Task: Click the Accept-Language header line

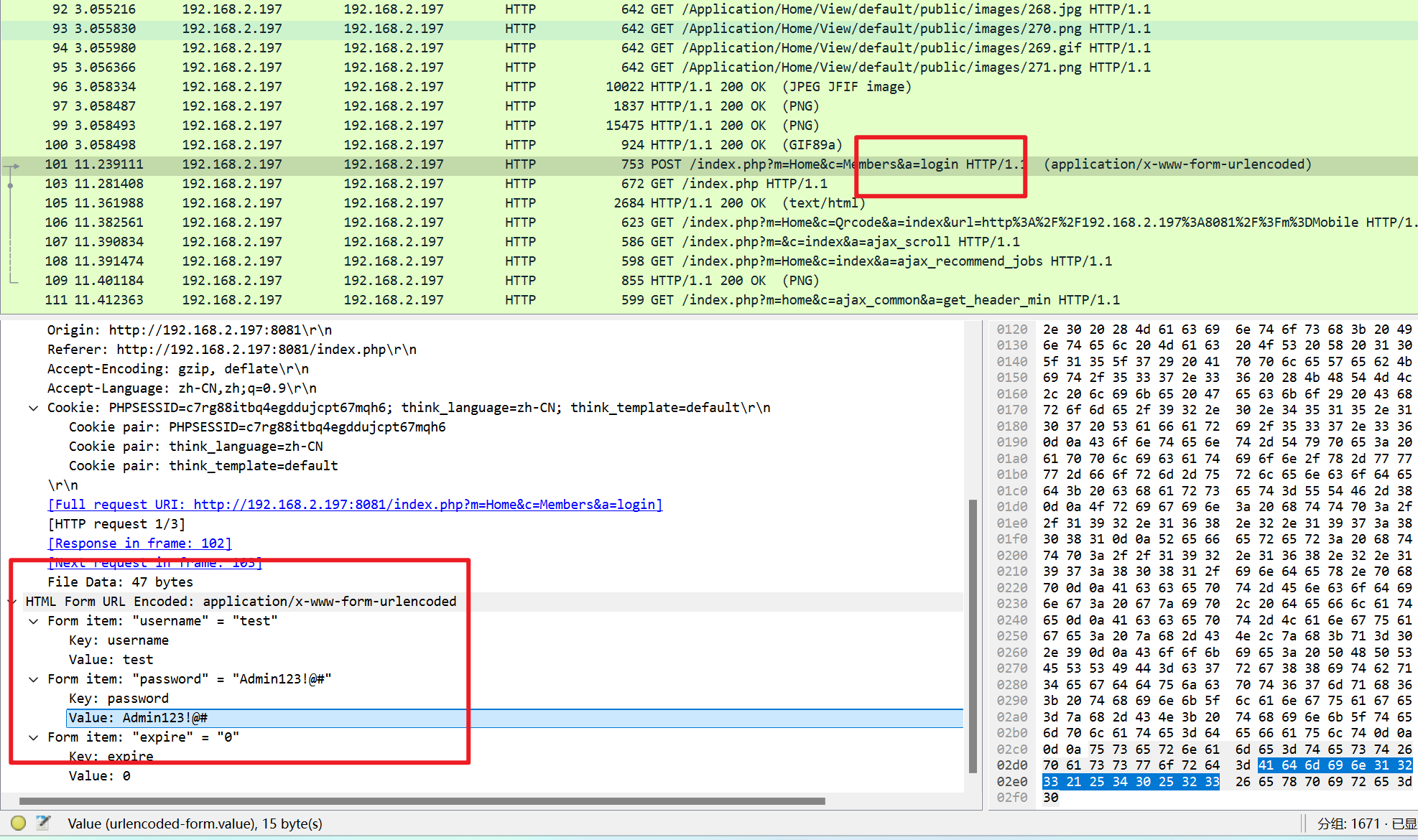Action: click(182, 388)
